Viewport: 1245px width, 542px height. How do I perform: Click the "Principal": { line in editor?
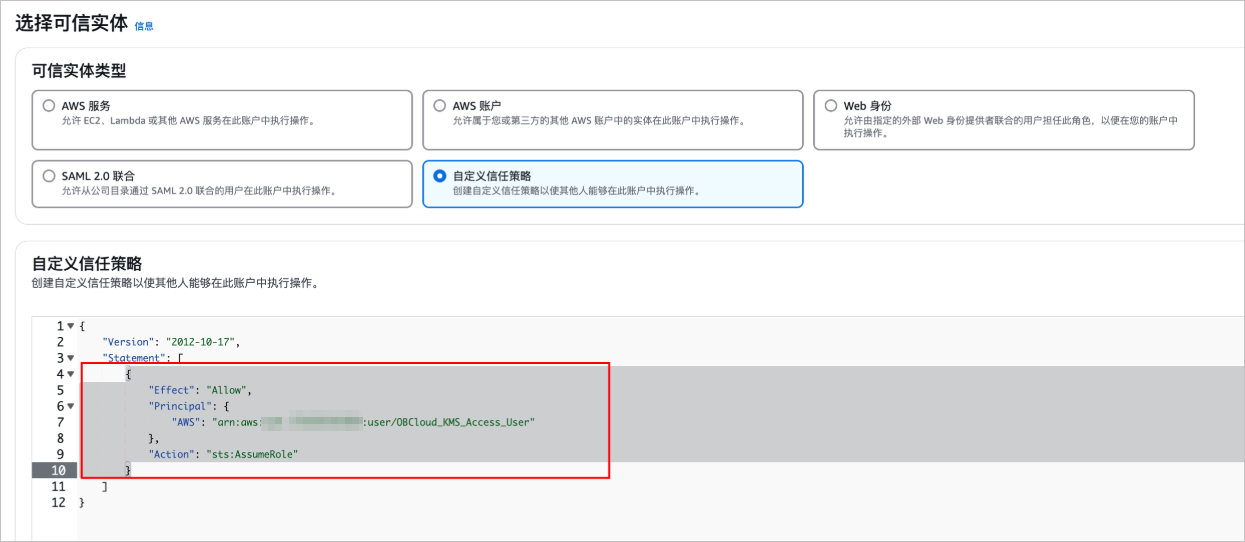pyautogui.click(x=189, y=406)
